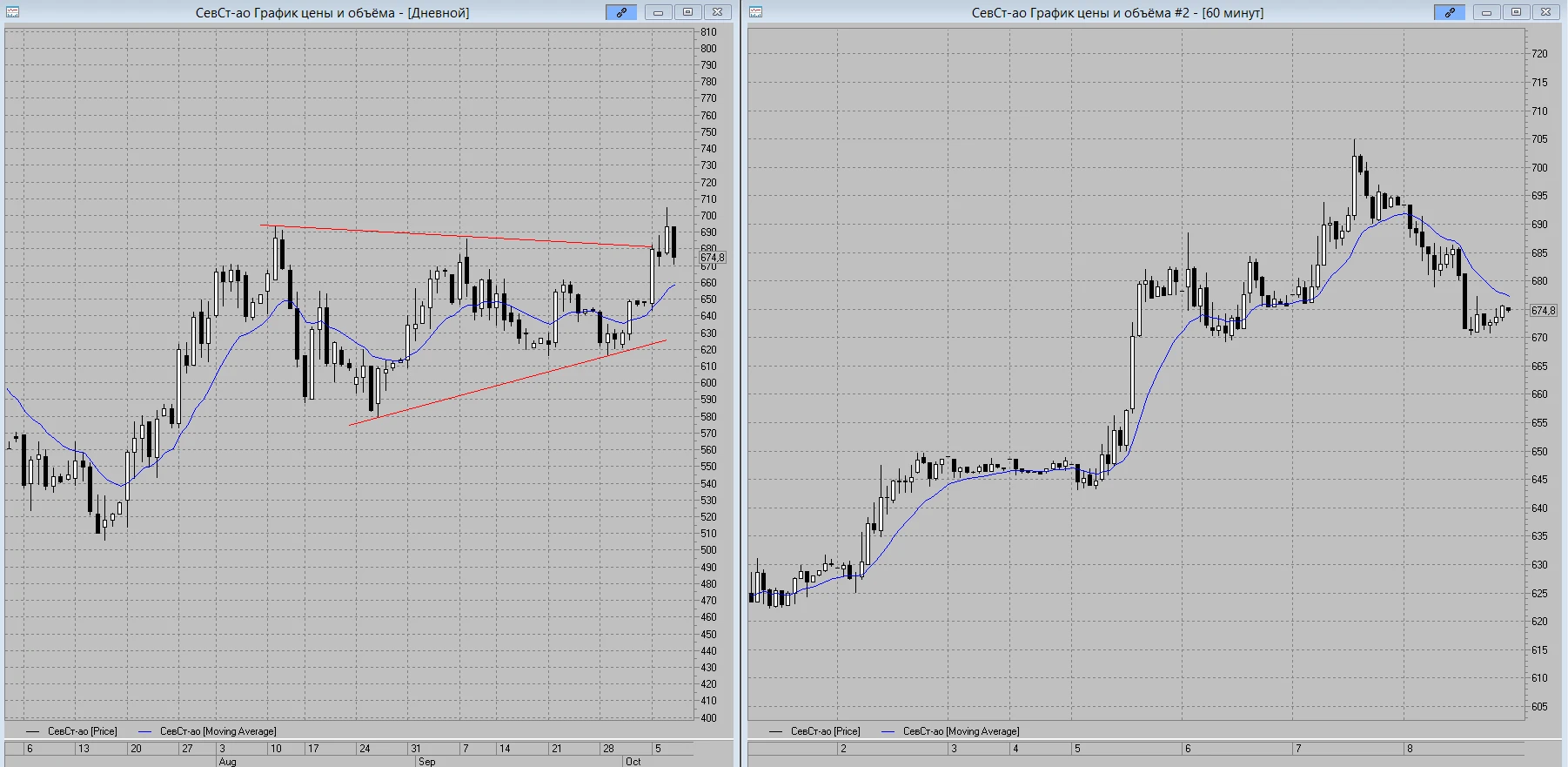Maximize the 60-minute chart window
This screenshot has width=1568, height=767.
click(x=1516, y=12)
